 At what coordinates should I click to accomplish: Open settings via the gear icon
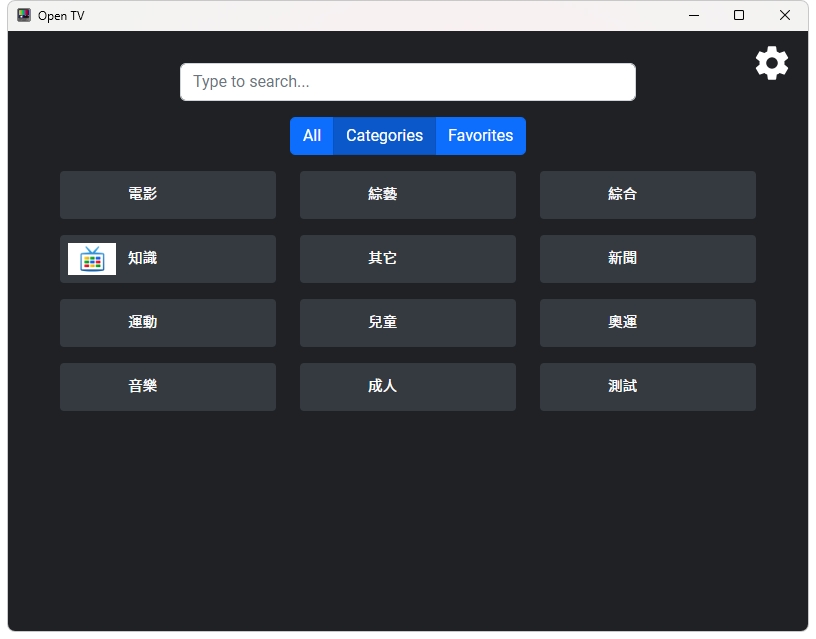point(771,64)
